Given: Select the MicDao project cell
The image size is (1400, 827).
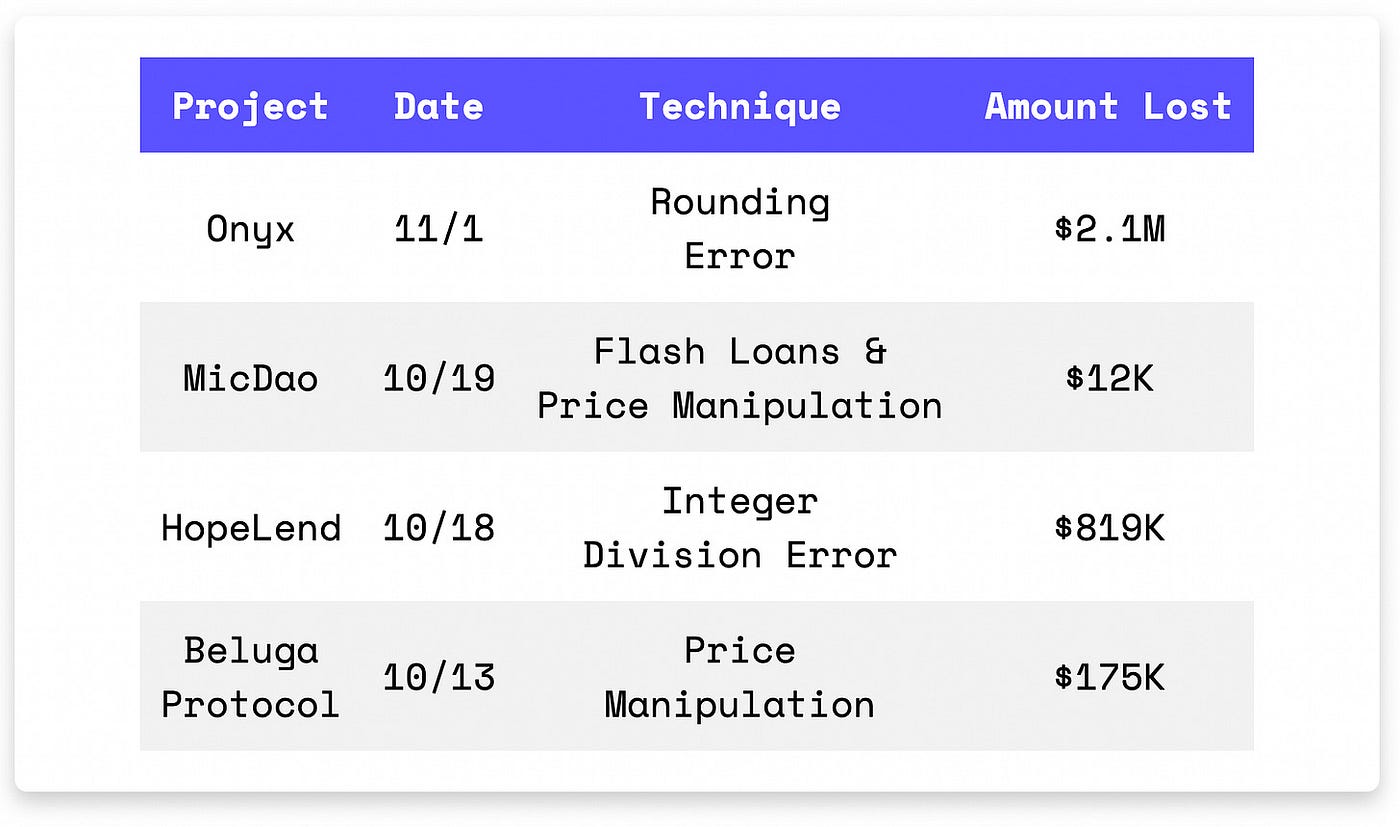Looking at the screenshot, I should pos(250,378).
